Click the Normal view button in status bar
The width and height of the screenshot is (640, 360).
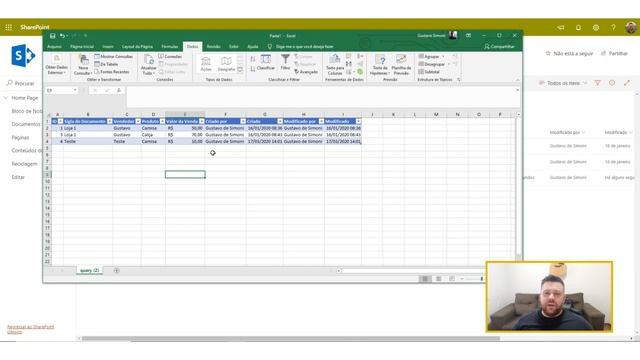(425, 279)
